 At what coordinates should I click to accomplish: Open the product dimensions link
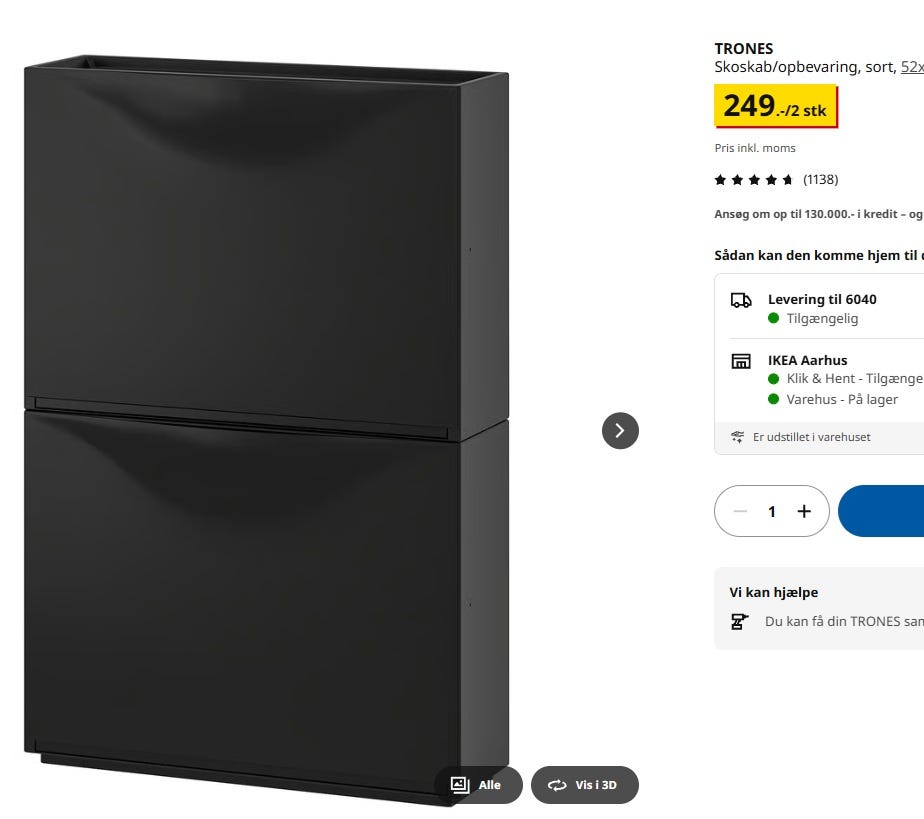click(x=912, y=67)
